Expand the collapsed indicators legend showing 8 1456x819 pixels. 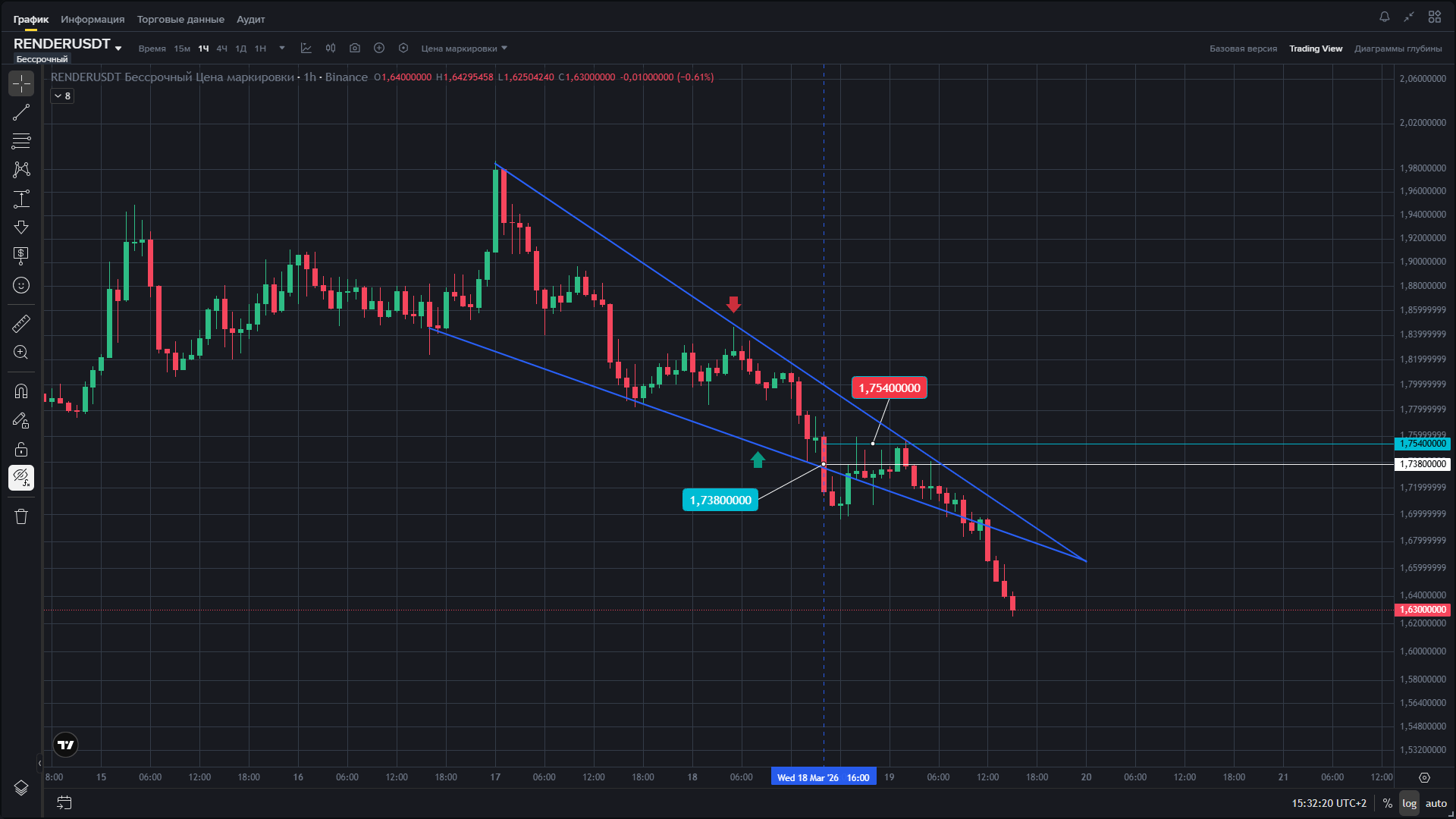(x=62, y=96)
